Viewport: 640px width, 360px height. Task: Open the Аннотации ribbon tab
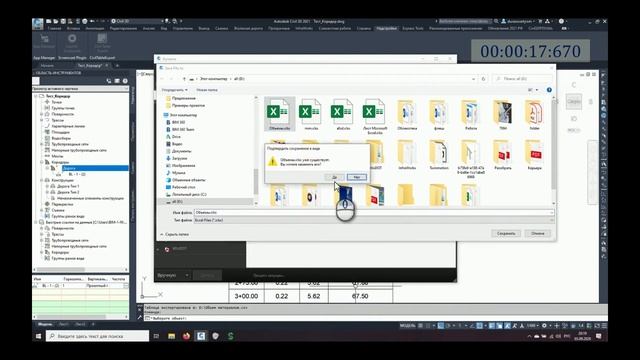95,29
